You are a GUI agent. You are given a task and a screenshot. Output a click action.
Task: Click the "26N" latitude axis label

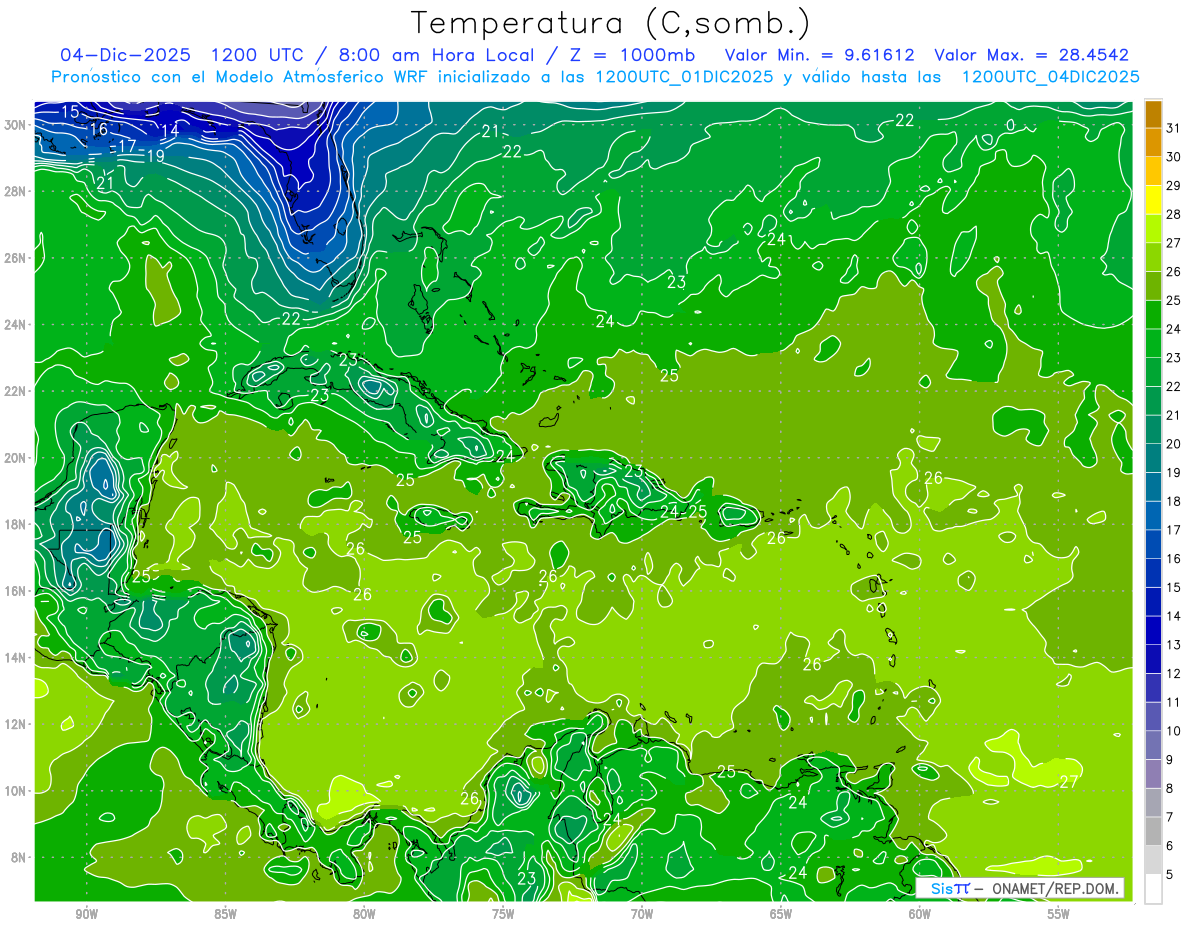(17, 258)
